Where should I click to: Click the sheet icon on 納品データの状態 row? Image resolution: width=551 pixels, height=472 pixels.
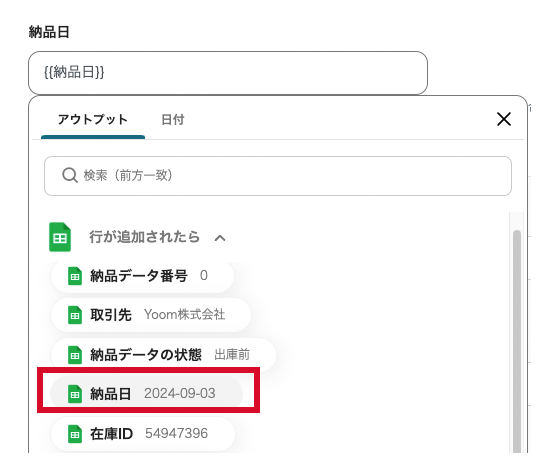74,355
